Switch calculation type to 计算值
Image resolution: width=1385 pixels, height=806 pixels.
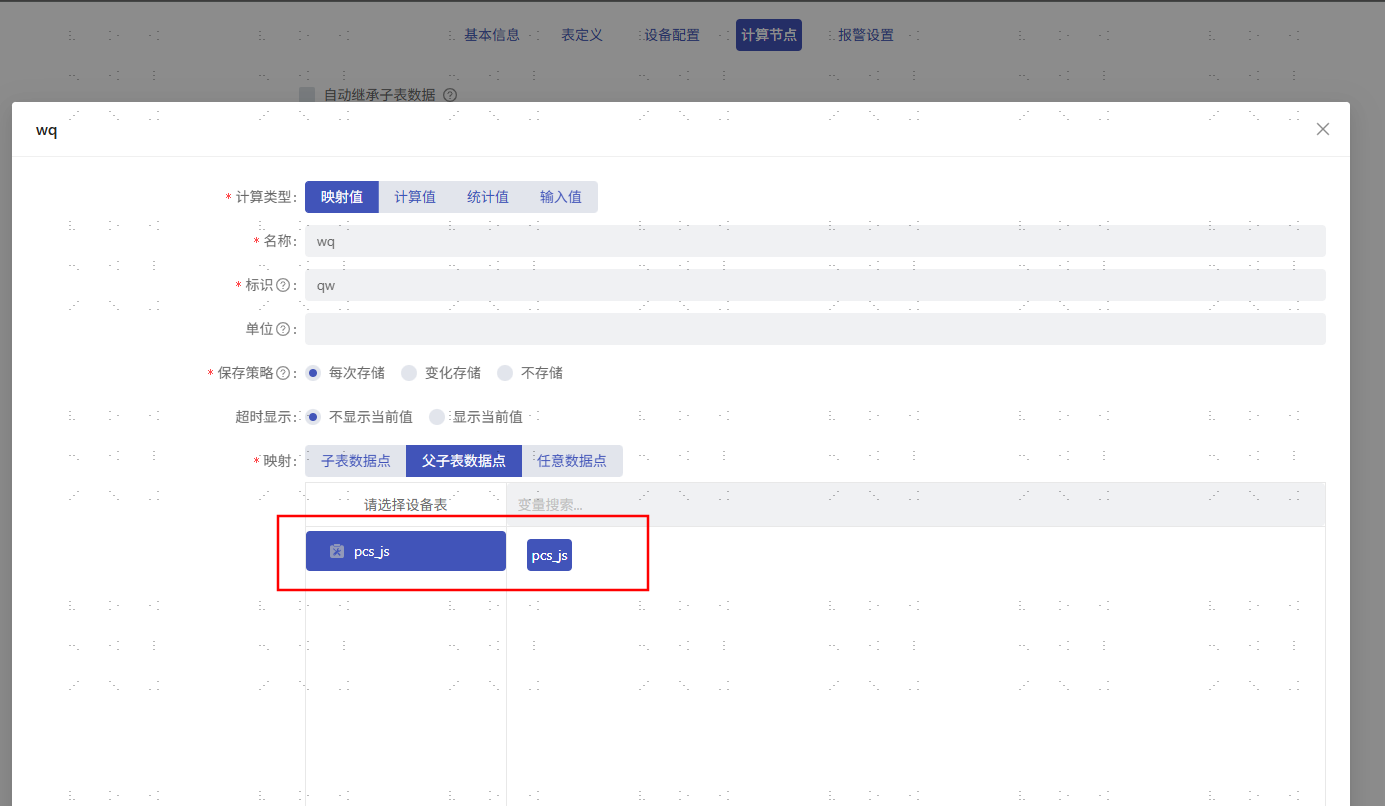point(415,197)
